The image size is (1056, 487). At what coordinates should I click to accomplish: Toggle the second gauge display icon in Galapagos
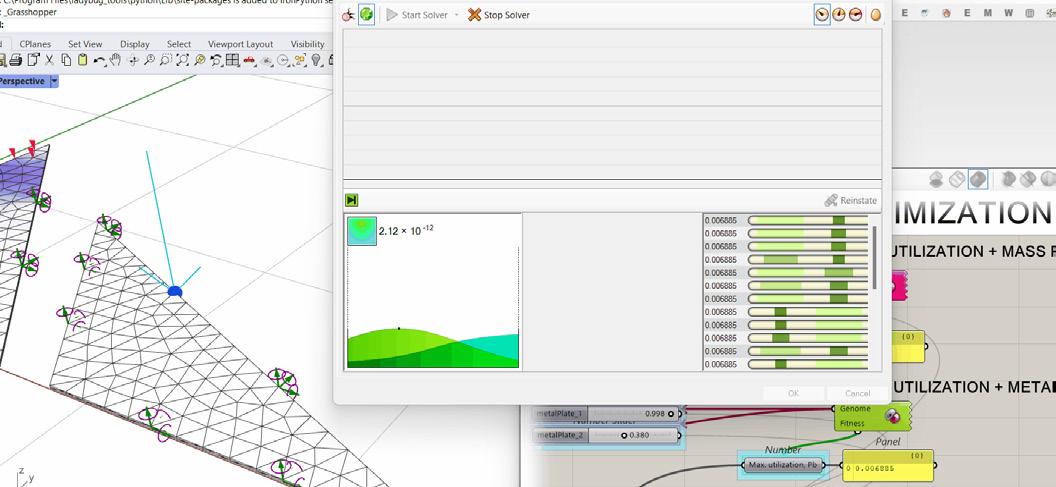pyautogui.click(x=839, y=14)
